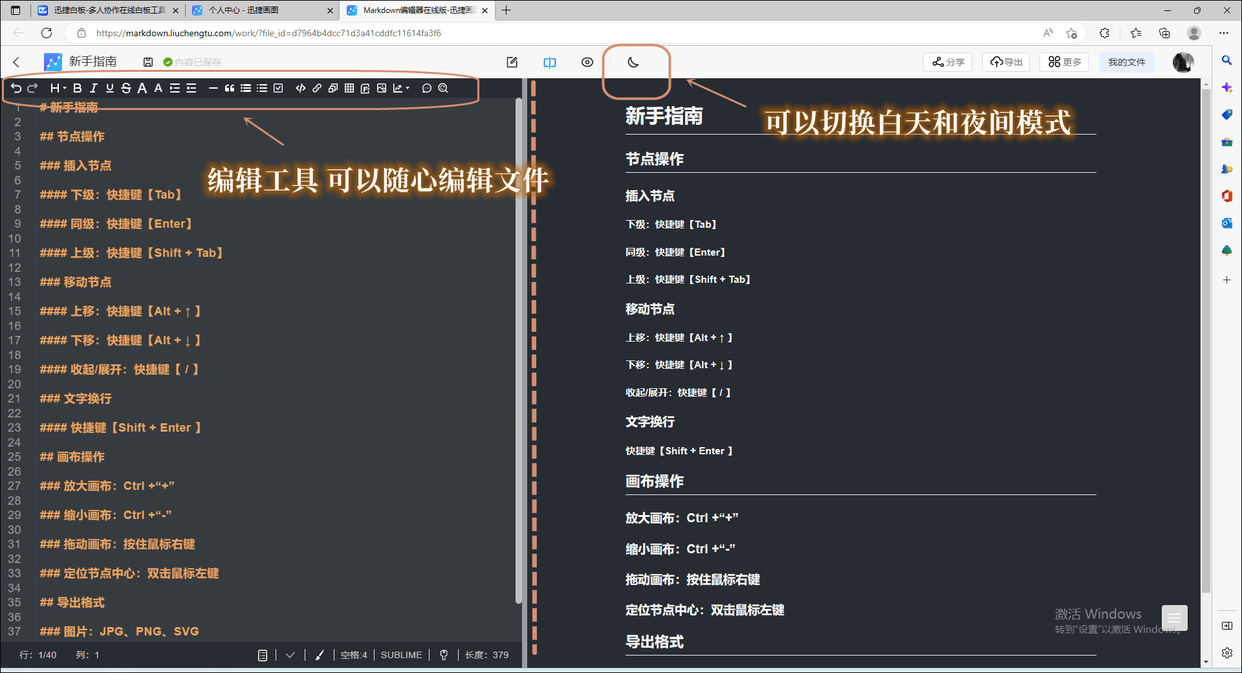Click the lightbulb icon in the status bar
This screenshot has height=673, width=1242.
pos(444,655)
